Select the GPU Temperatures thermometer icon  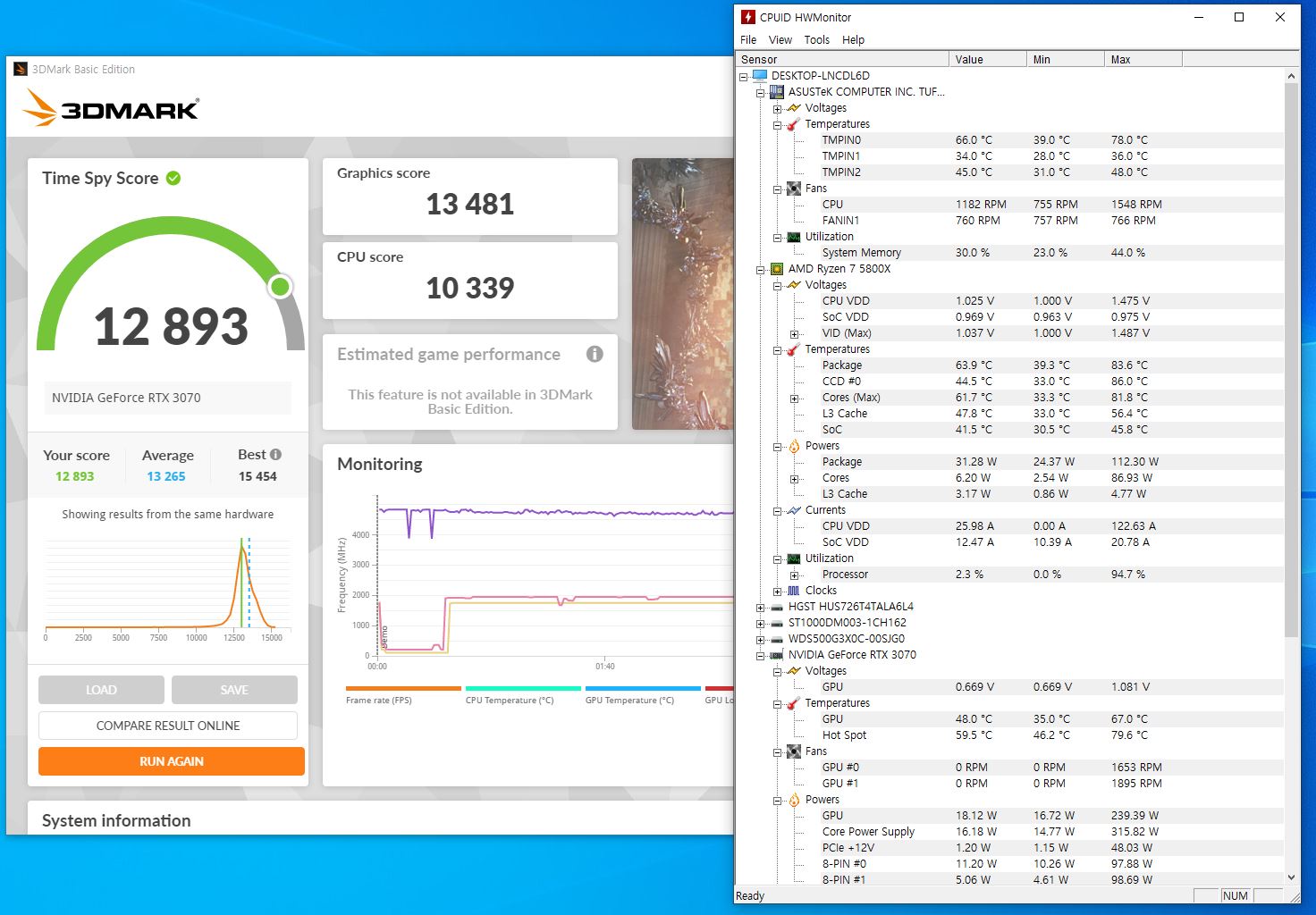(794, 703)
